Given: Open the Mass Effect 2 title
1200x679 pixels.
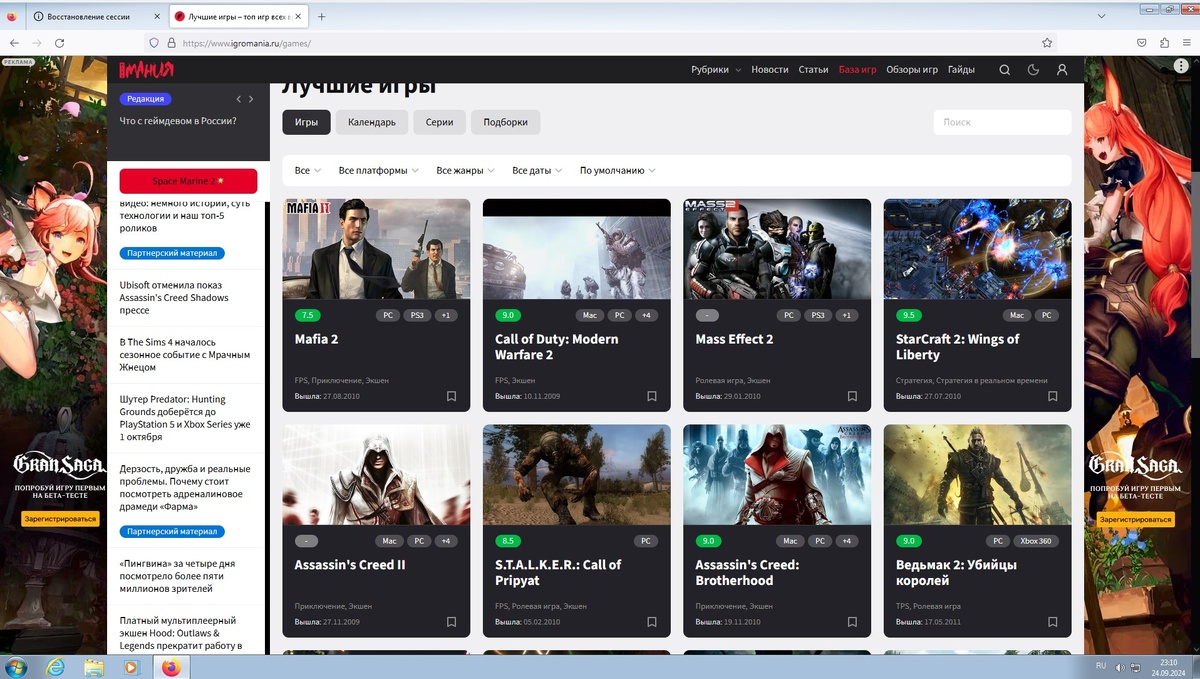Looking at the screenshot, I should 734,339.
